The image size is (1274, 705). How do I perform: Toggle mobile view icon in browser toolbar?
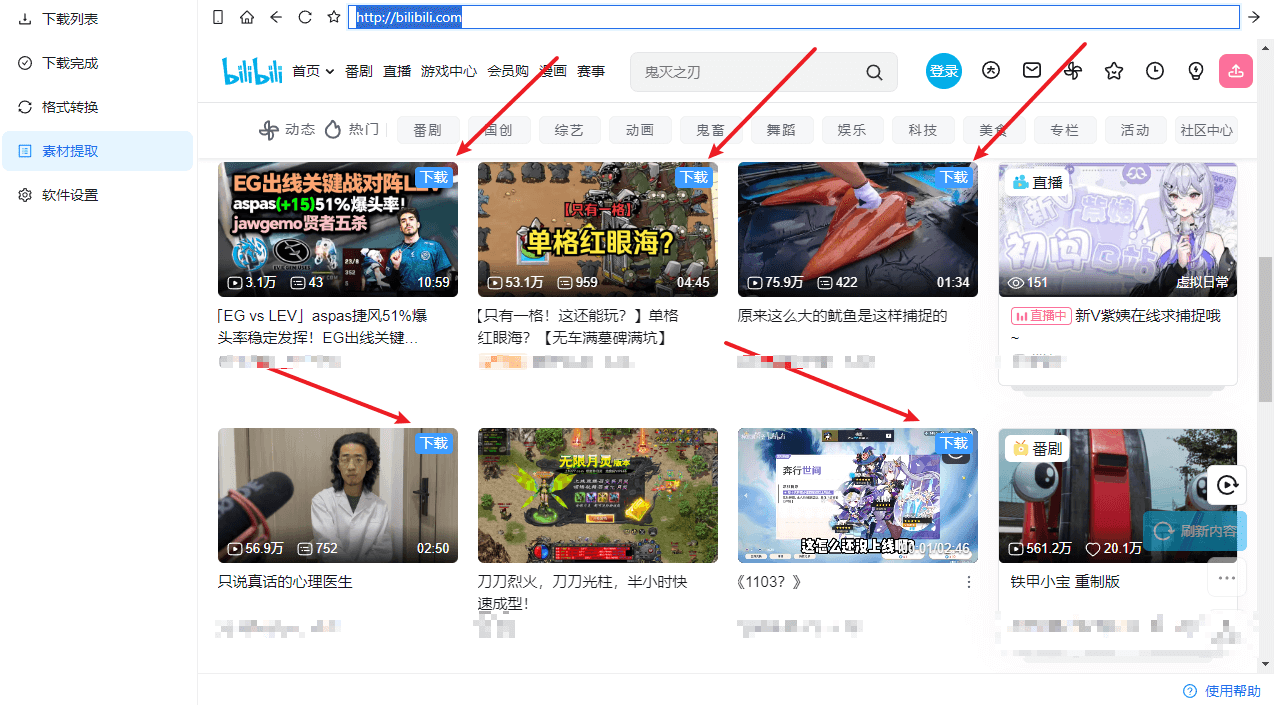[x=218, y=17]
